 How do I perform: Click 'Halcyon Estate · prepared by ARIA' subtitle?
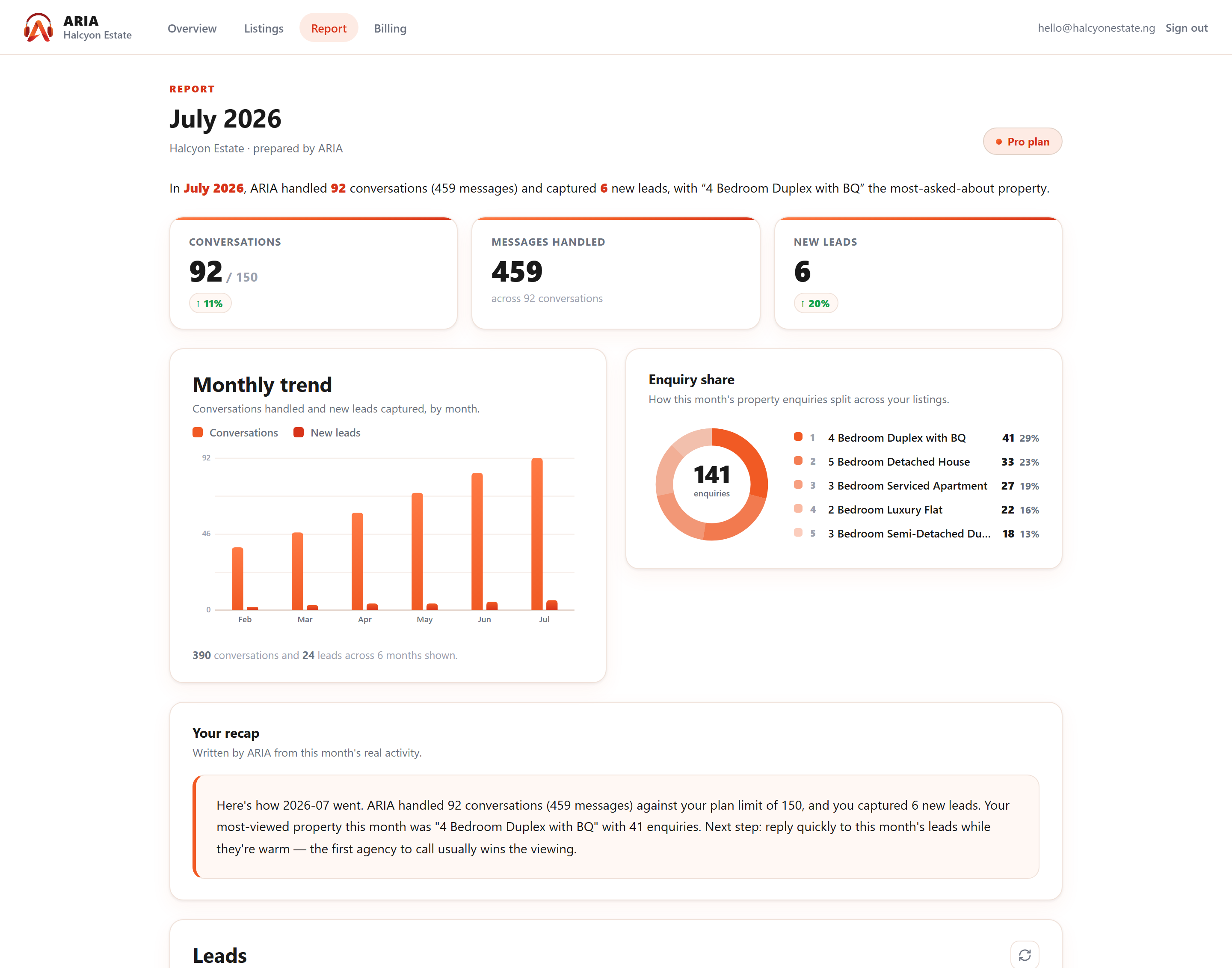(x=256, y=148)
